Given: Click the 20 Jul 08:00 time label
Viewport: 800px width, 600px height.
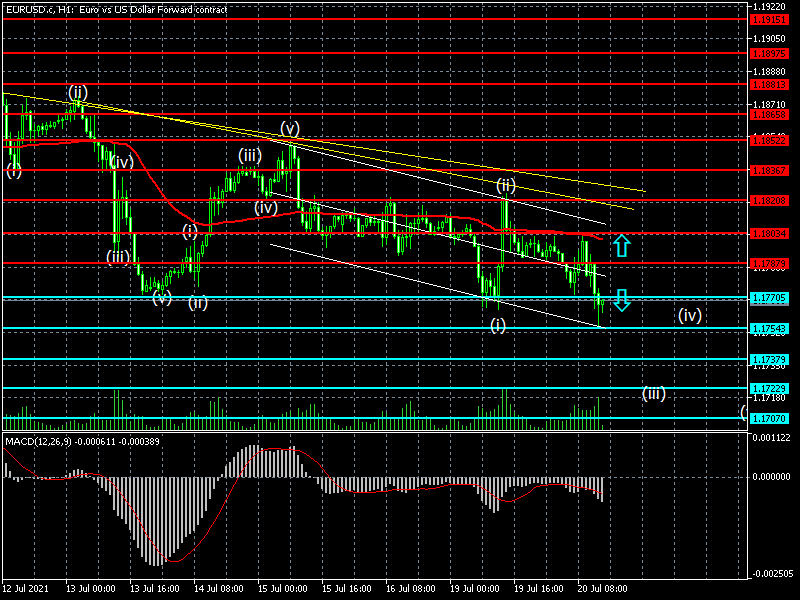Looking at the screenshot, I should click(600, 590).
